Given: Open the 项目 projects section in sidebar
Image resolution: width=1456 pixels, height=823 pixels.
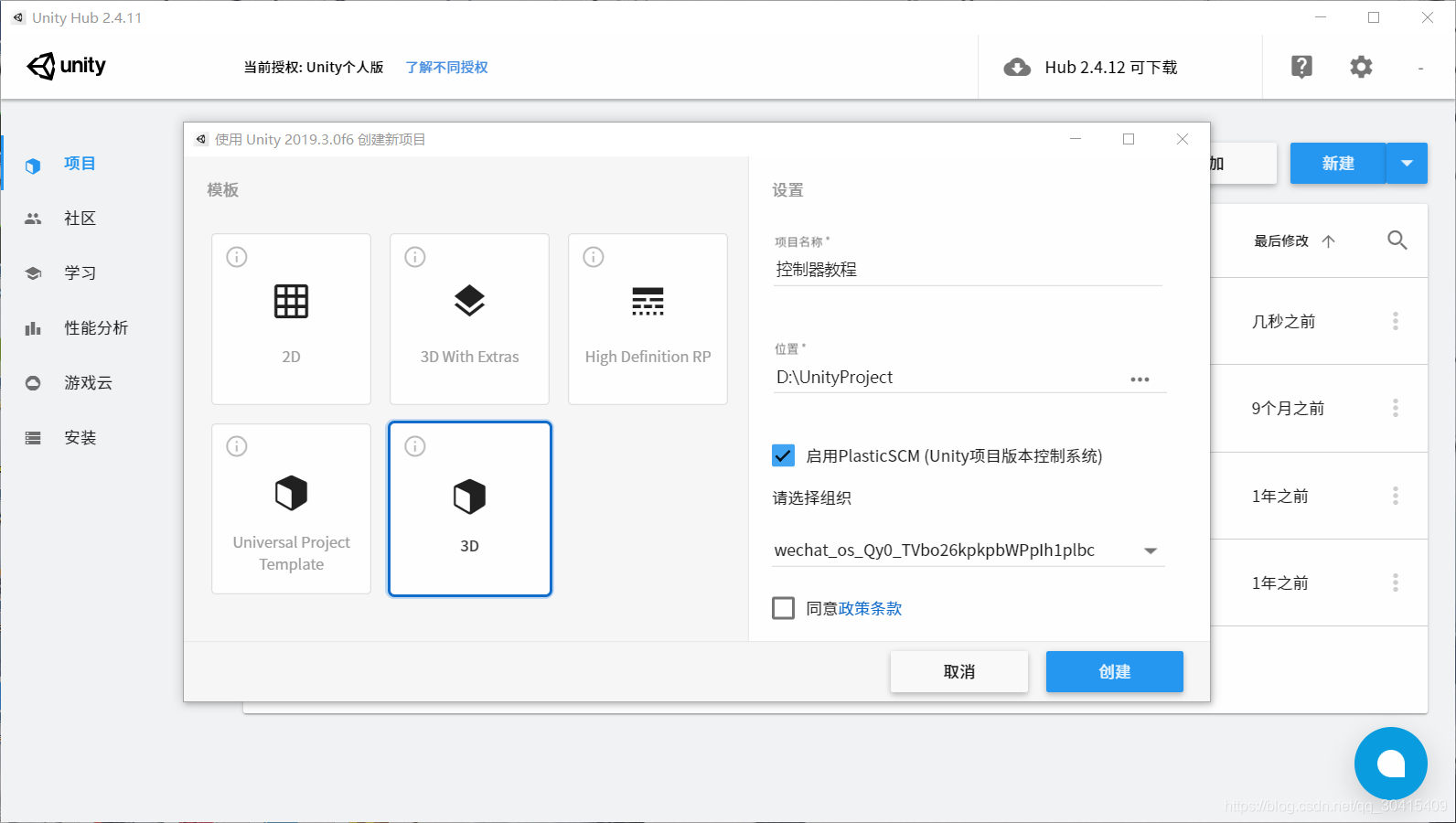Looking at the screenshot, I should 80,164.
